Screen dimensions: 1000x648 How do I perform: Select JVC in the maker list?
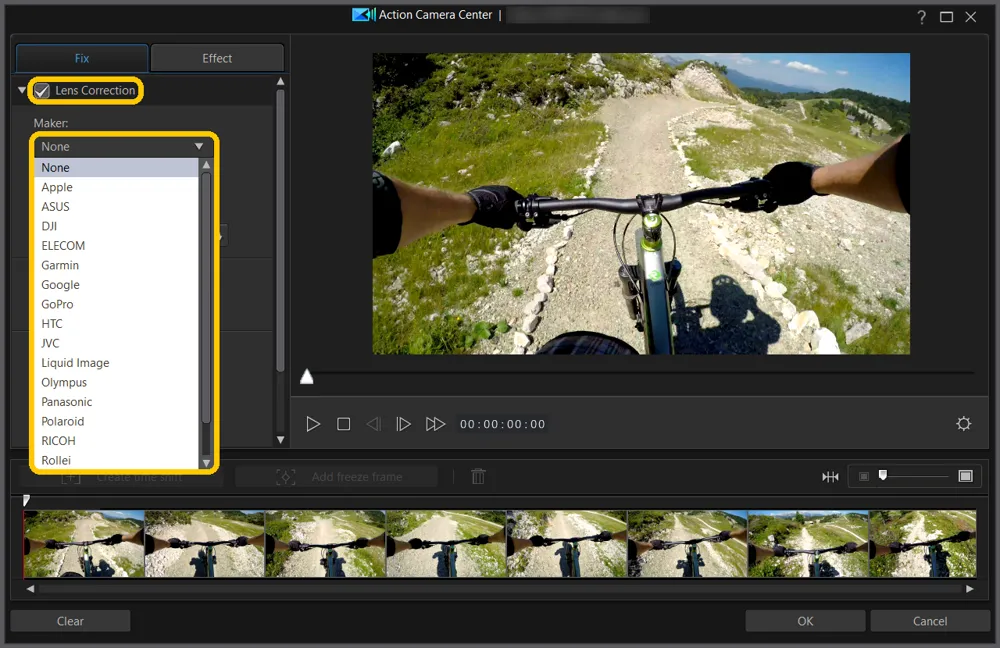tap(117, 343)
